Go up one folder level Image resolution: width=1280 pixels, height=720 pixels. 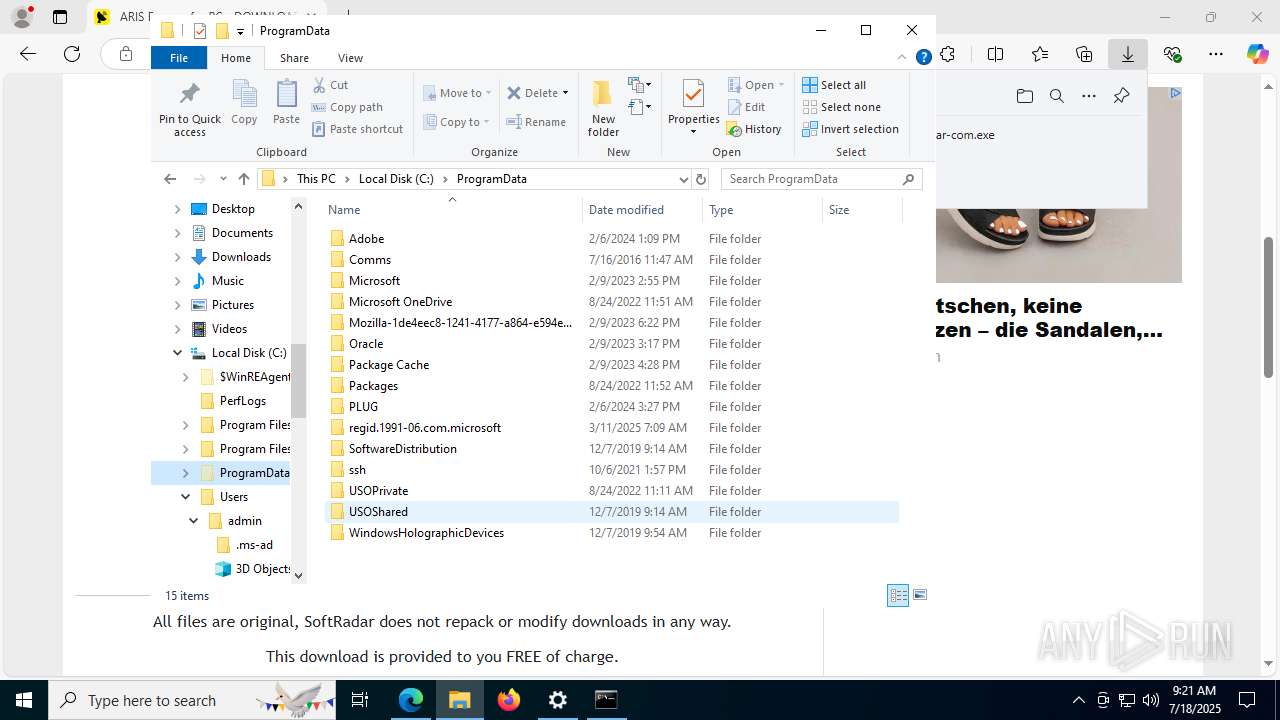coord(244,179)
